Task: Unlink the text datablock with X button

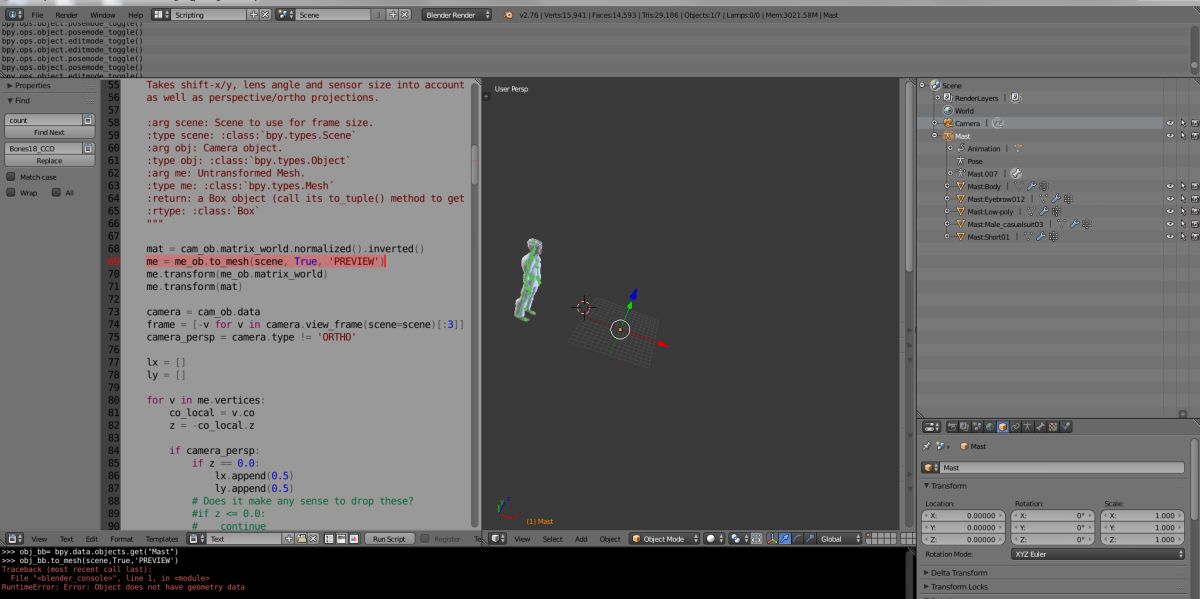Action: (311, 538)
